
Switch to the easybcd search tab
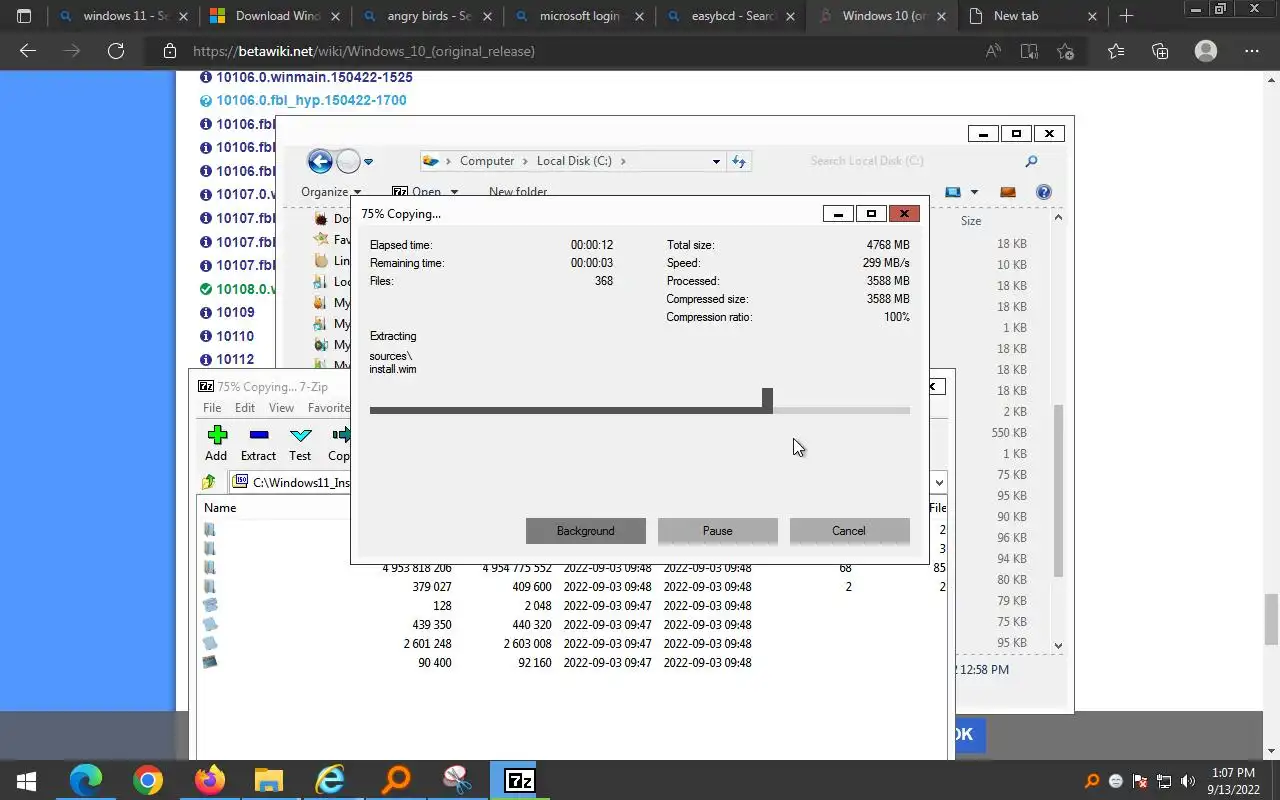tap(733, 16)
